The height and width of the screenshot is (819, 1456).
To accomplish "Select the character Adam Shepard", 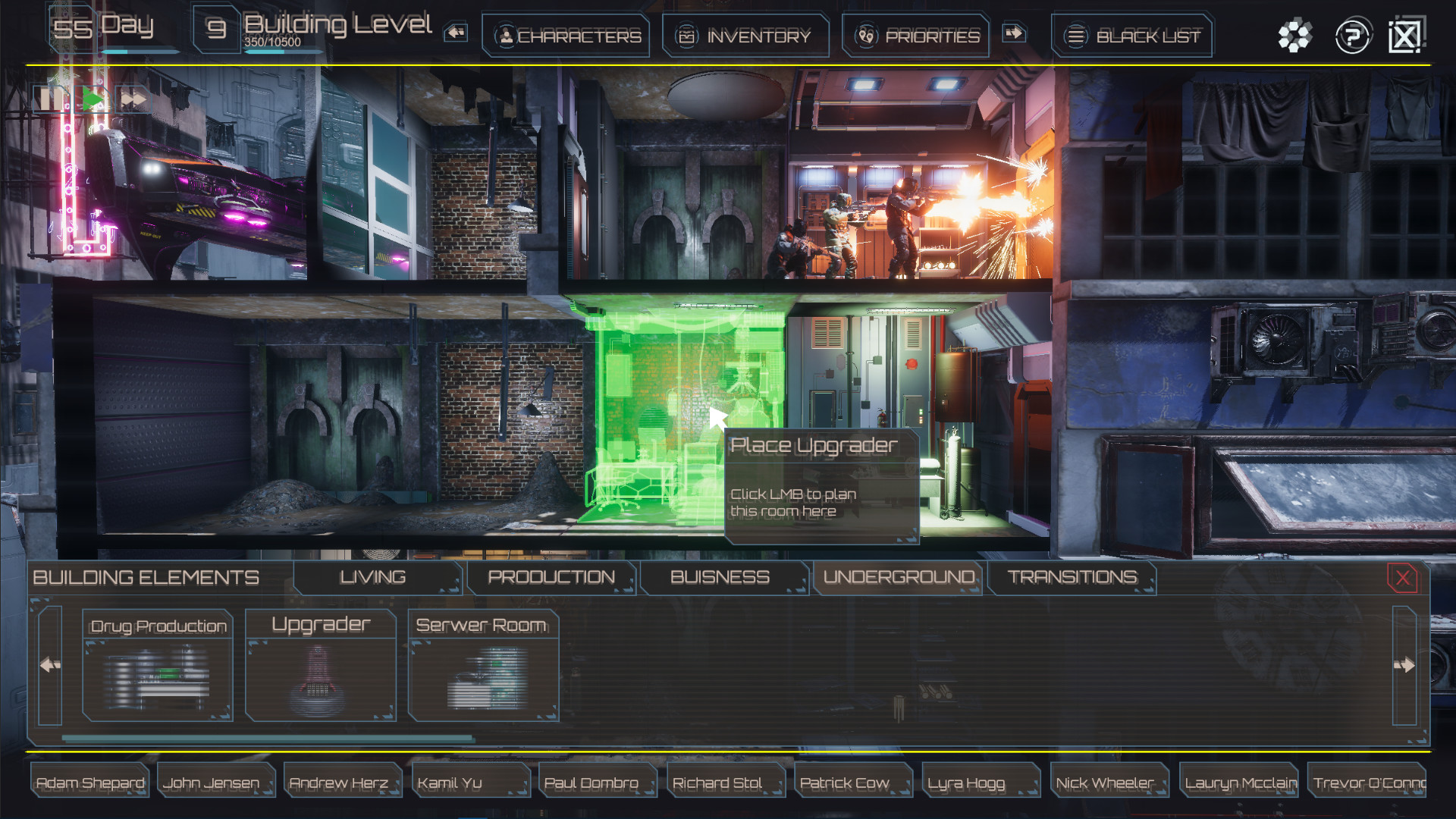I will click(90, 781).
